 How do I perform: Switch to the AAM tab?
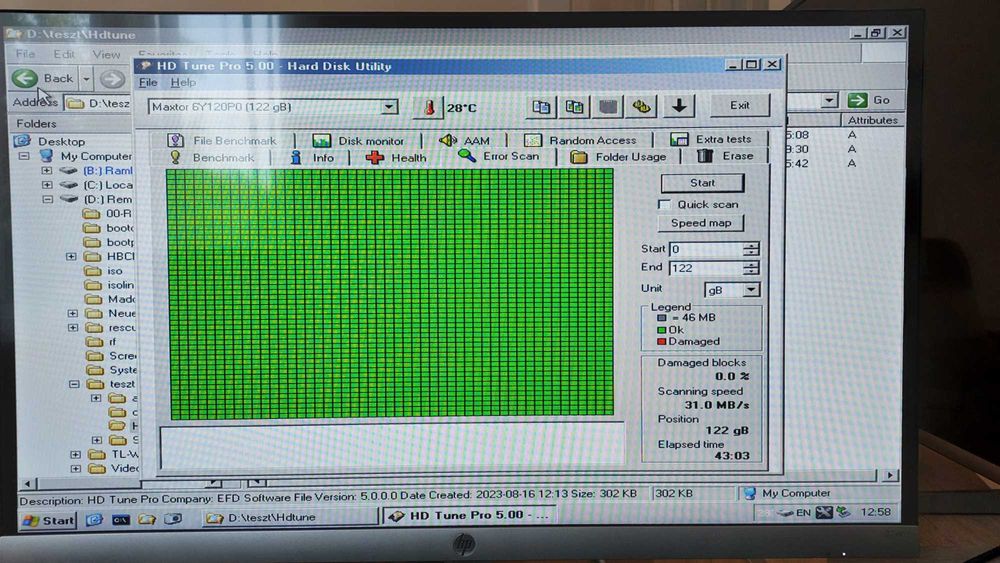[464, 140]
